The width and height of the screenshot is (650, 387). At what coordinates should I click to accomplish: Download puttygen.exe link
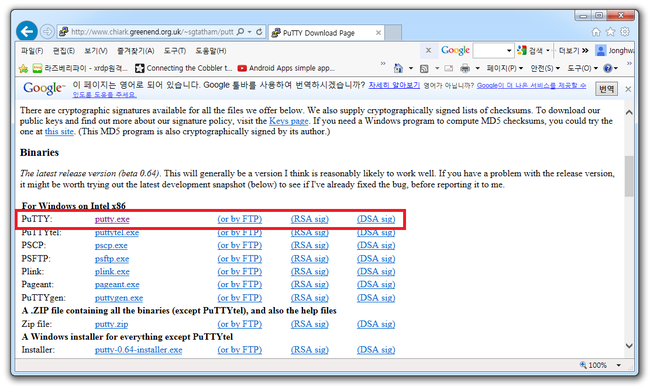(119, 298)
